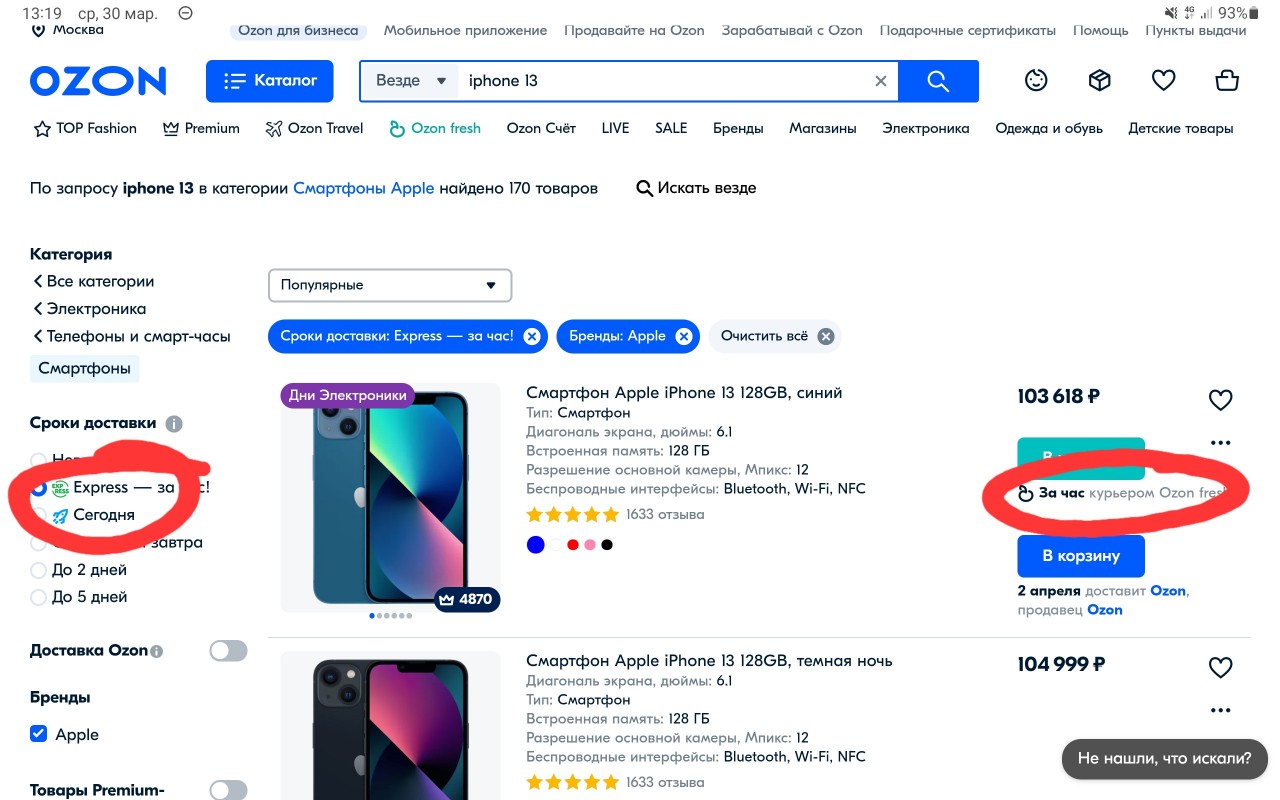This screenshot has width=1280, height=800.
Task: Clear the search field with the X icon
Action: click(x=881, y=81)
